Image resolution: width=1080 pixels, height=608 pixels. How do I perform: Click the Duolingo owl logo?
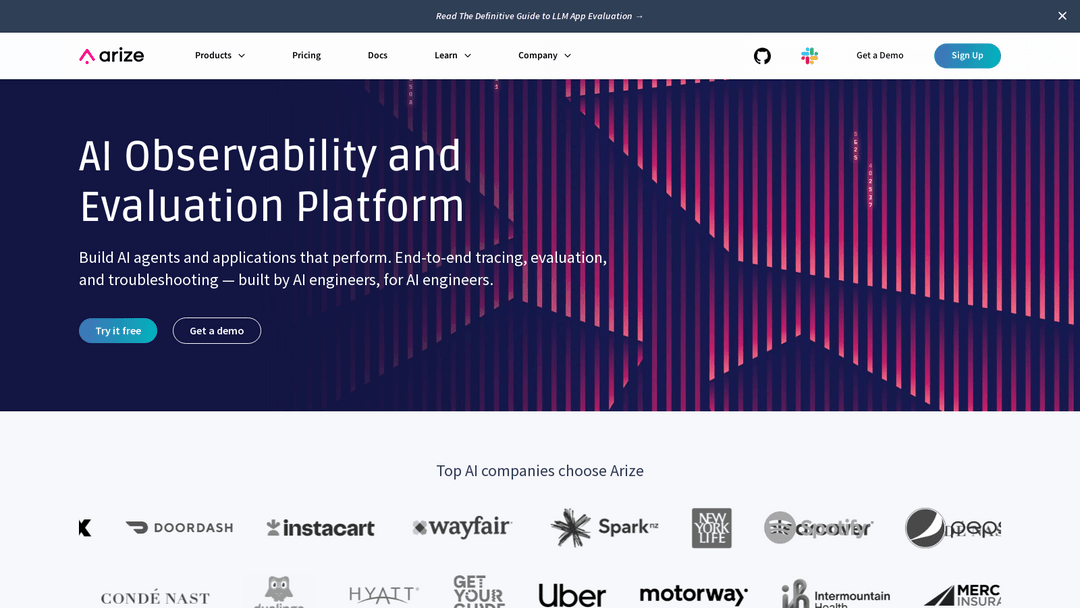click(278, 592)
